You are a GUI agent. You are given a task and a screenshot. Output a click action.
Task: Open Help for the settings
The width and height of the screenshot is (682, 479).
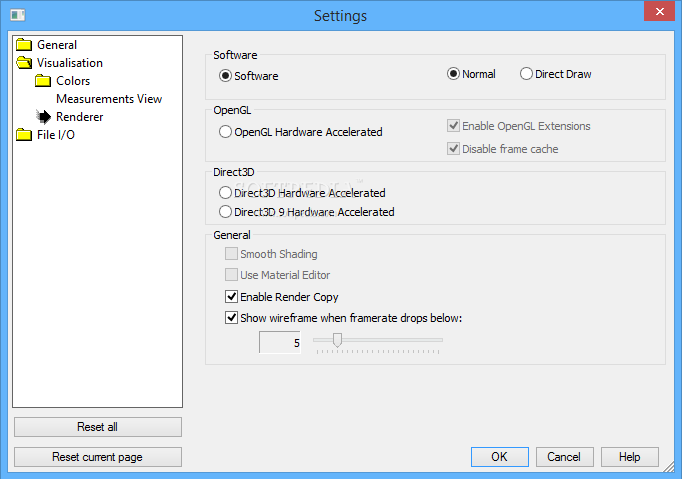630,457
